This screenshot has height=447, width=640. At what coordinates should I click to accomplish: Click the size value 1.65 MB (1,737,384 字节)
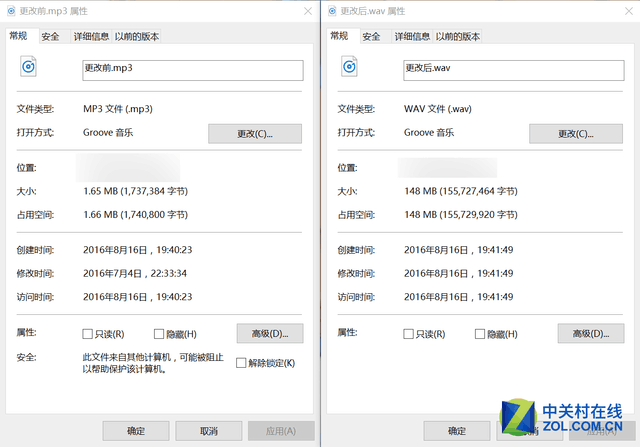click(136, 191)
